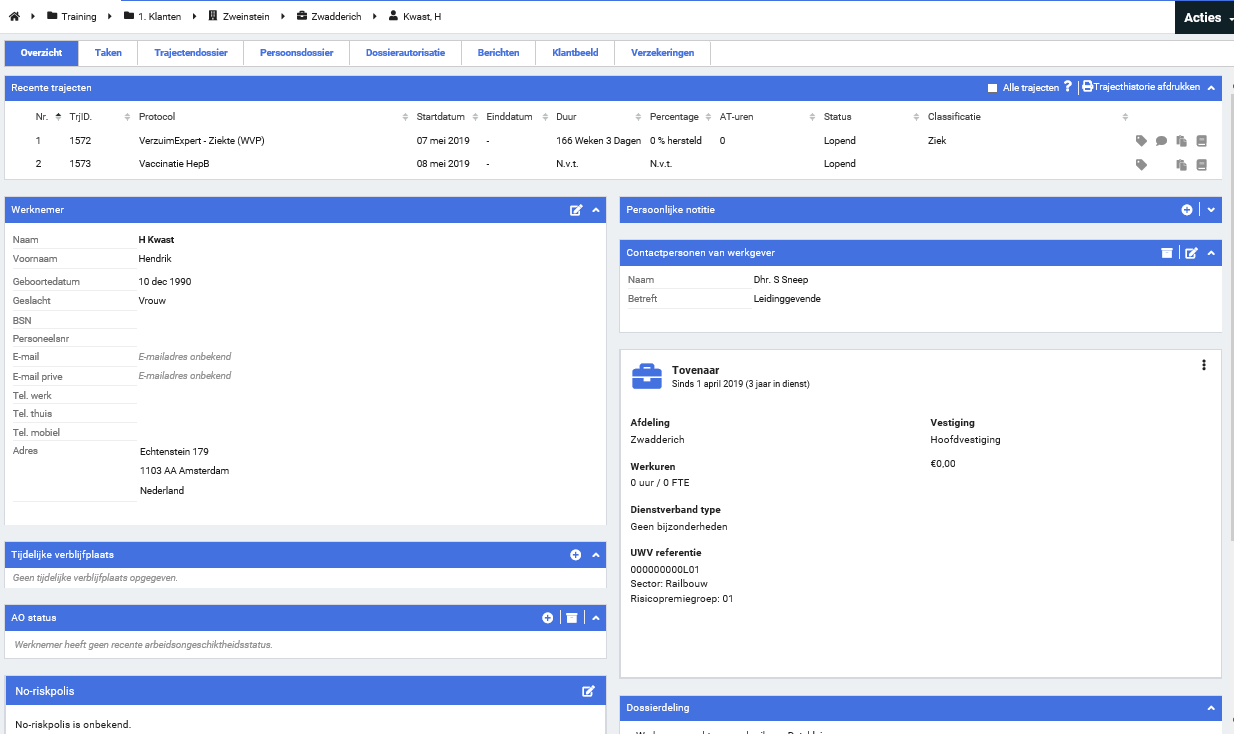The width and height of the screenshot is (1234, 734).
Task: Edit the Werknemer panel with the pencil icon
Action: coord(576,210)
